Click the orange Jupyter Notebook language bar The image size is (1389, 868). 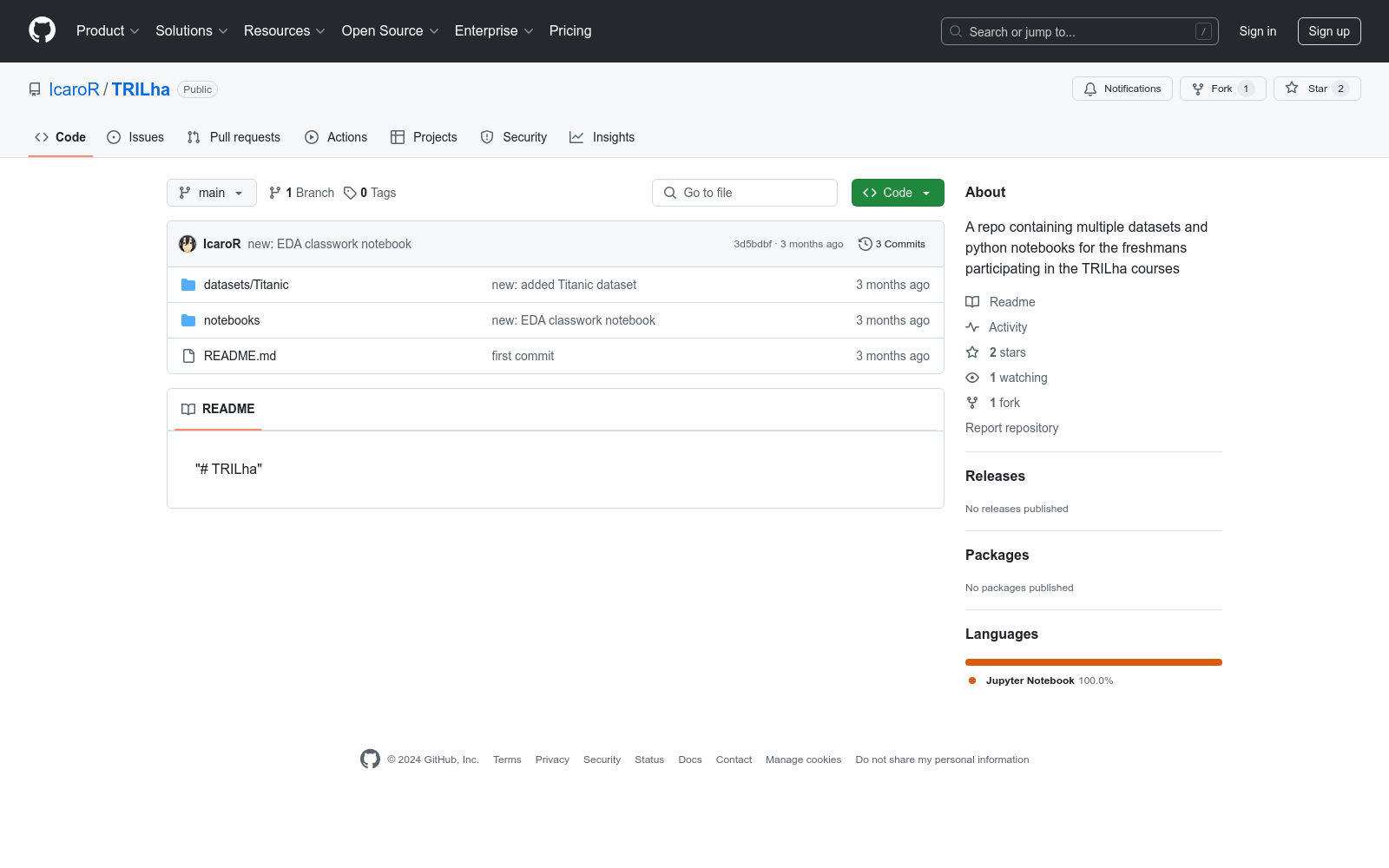(1094, 662)
